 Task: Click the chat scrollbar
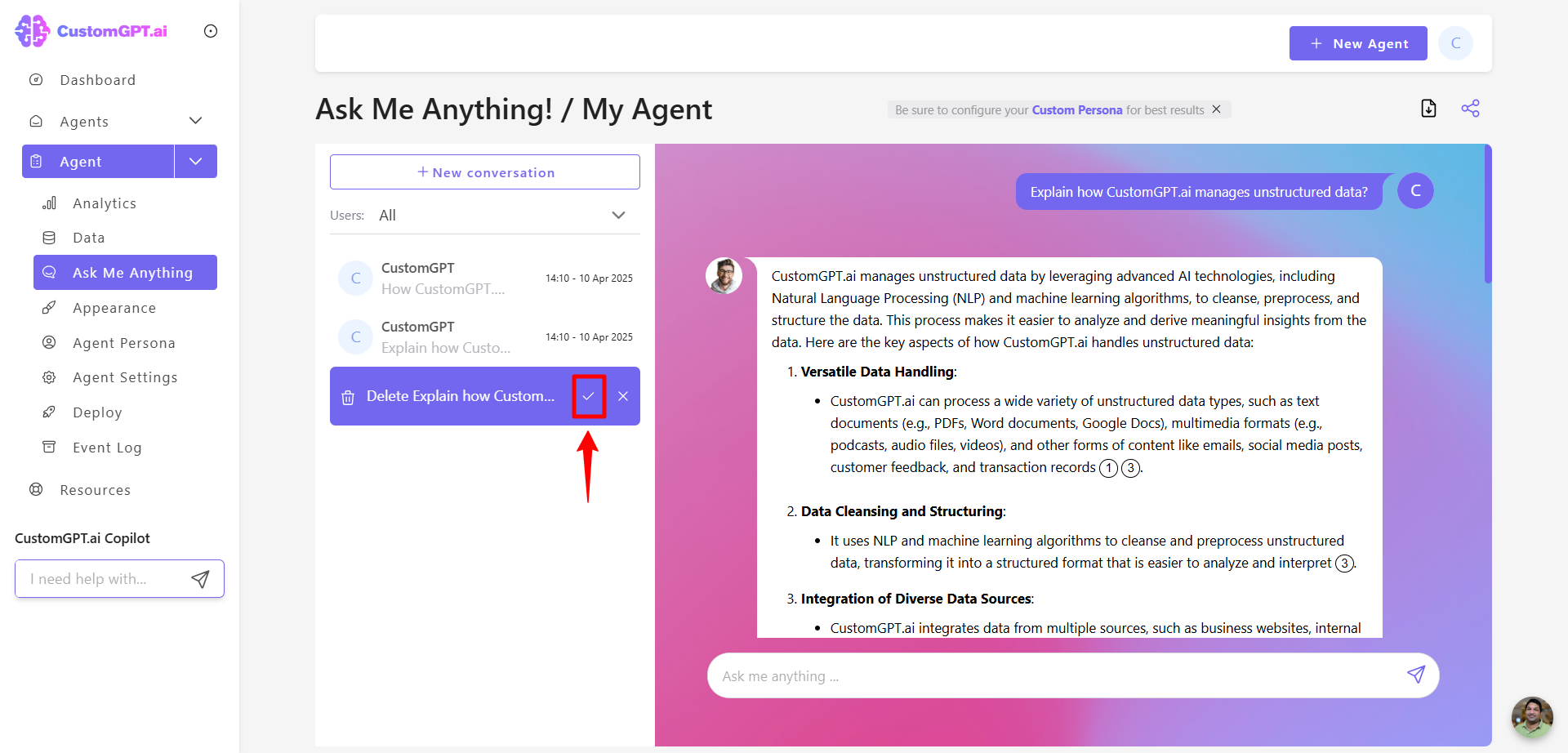[1488, 214]
